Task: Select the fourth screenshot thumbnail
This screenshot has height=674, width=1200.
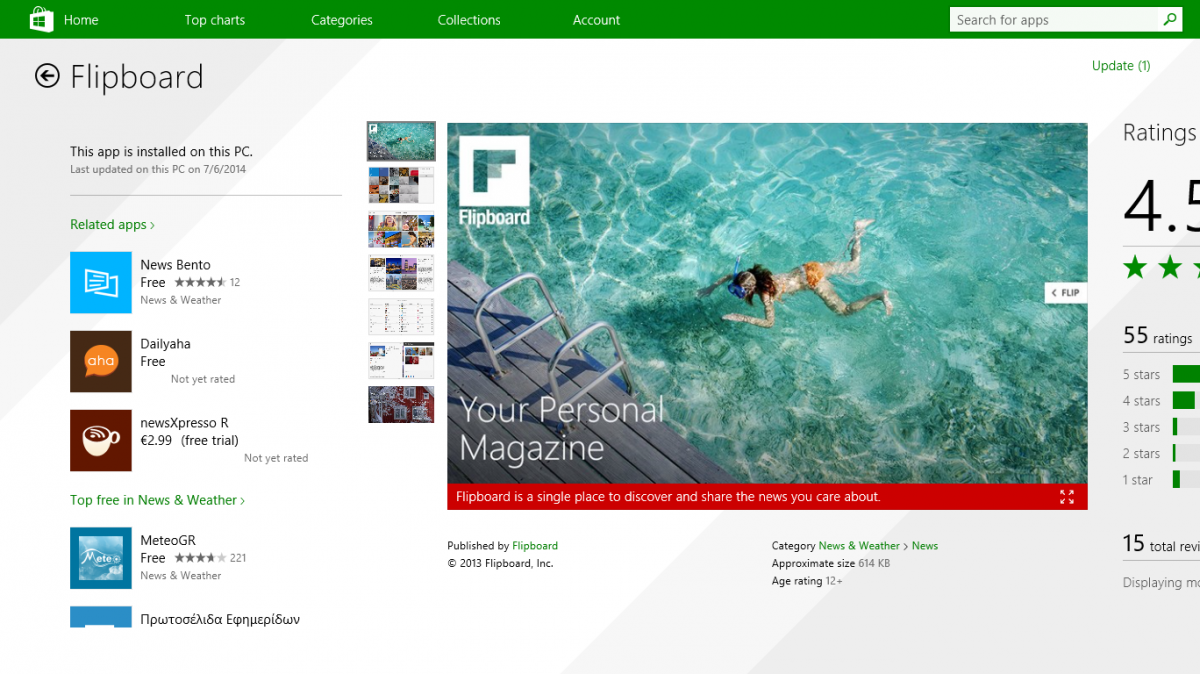Action: pyautogui.click(x=401, y=273)
